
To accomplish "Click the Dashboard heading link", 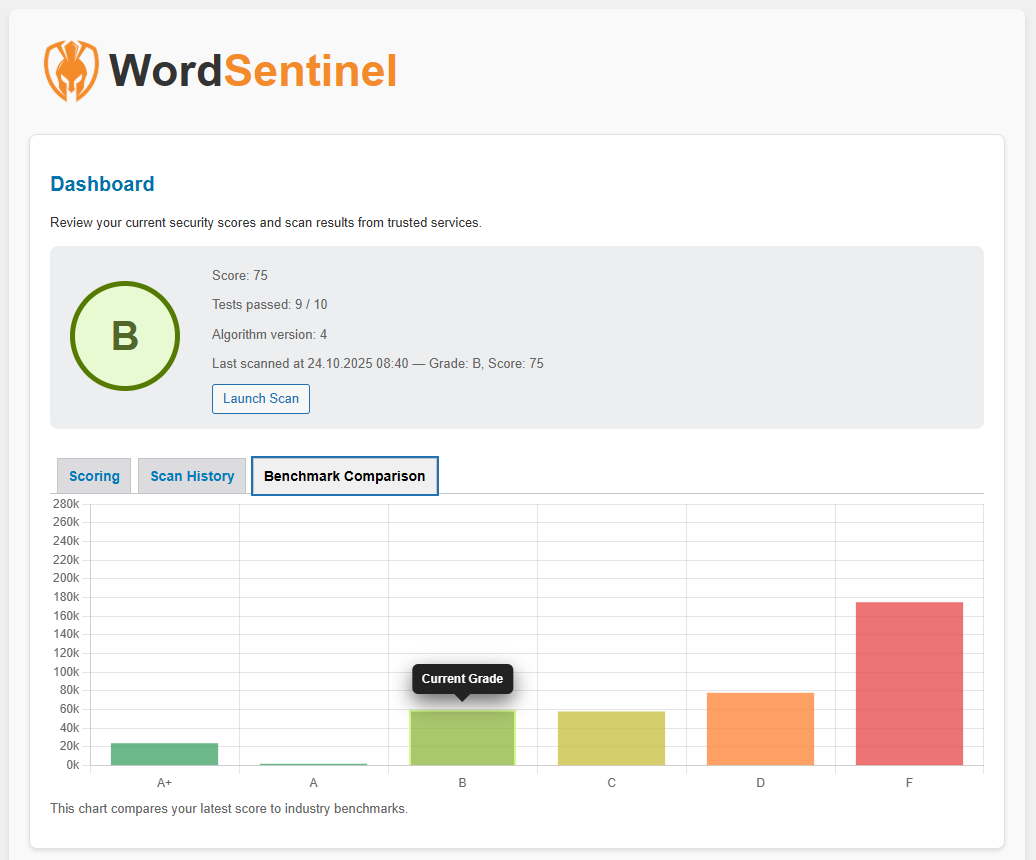I will coord(102,184).
